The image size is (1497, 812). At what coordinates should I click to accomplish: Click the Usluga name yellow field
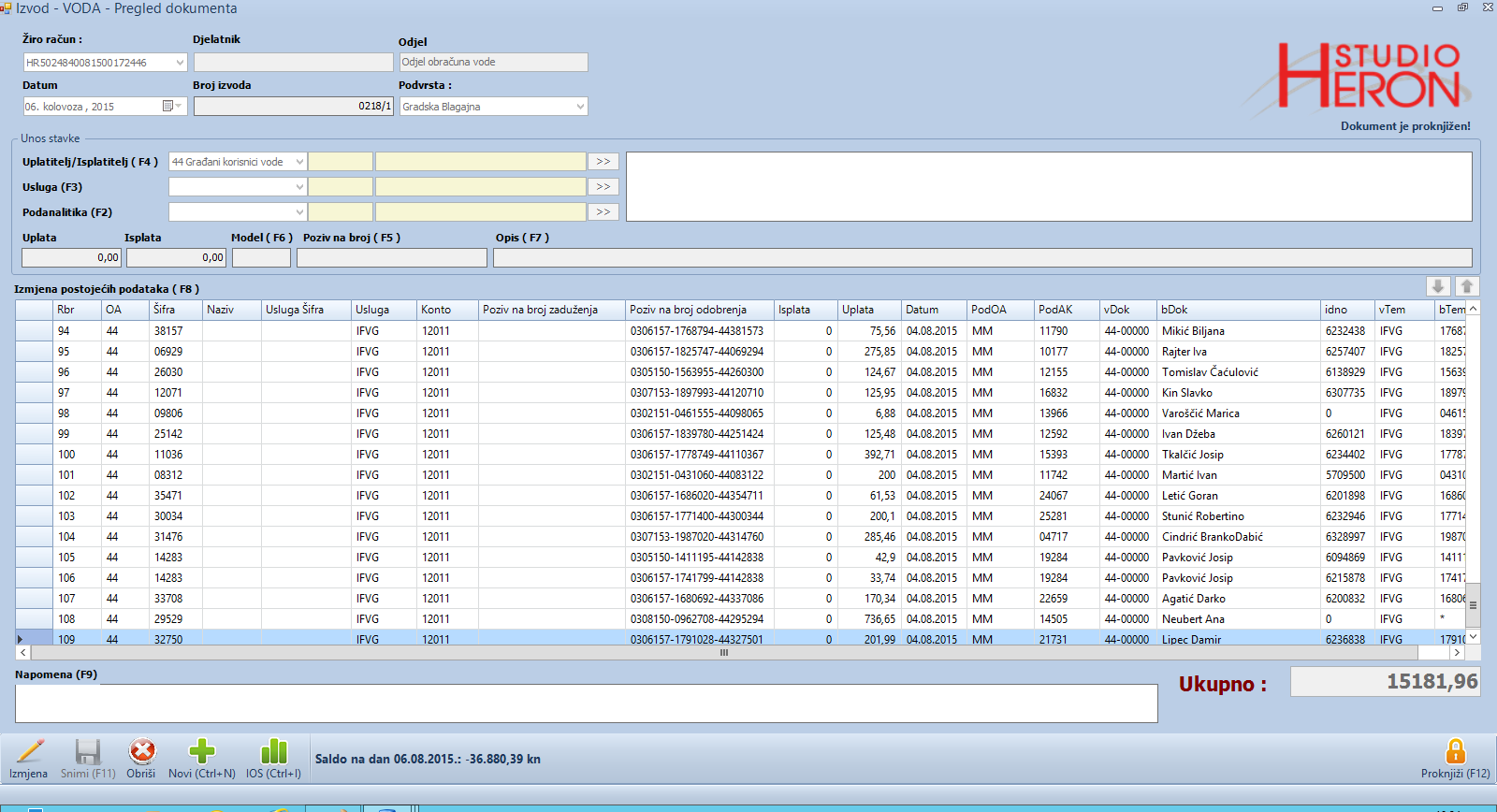pos(481,187)
